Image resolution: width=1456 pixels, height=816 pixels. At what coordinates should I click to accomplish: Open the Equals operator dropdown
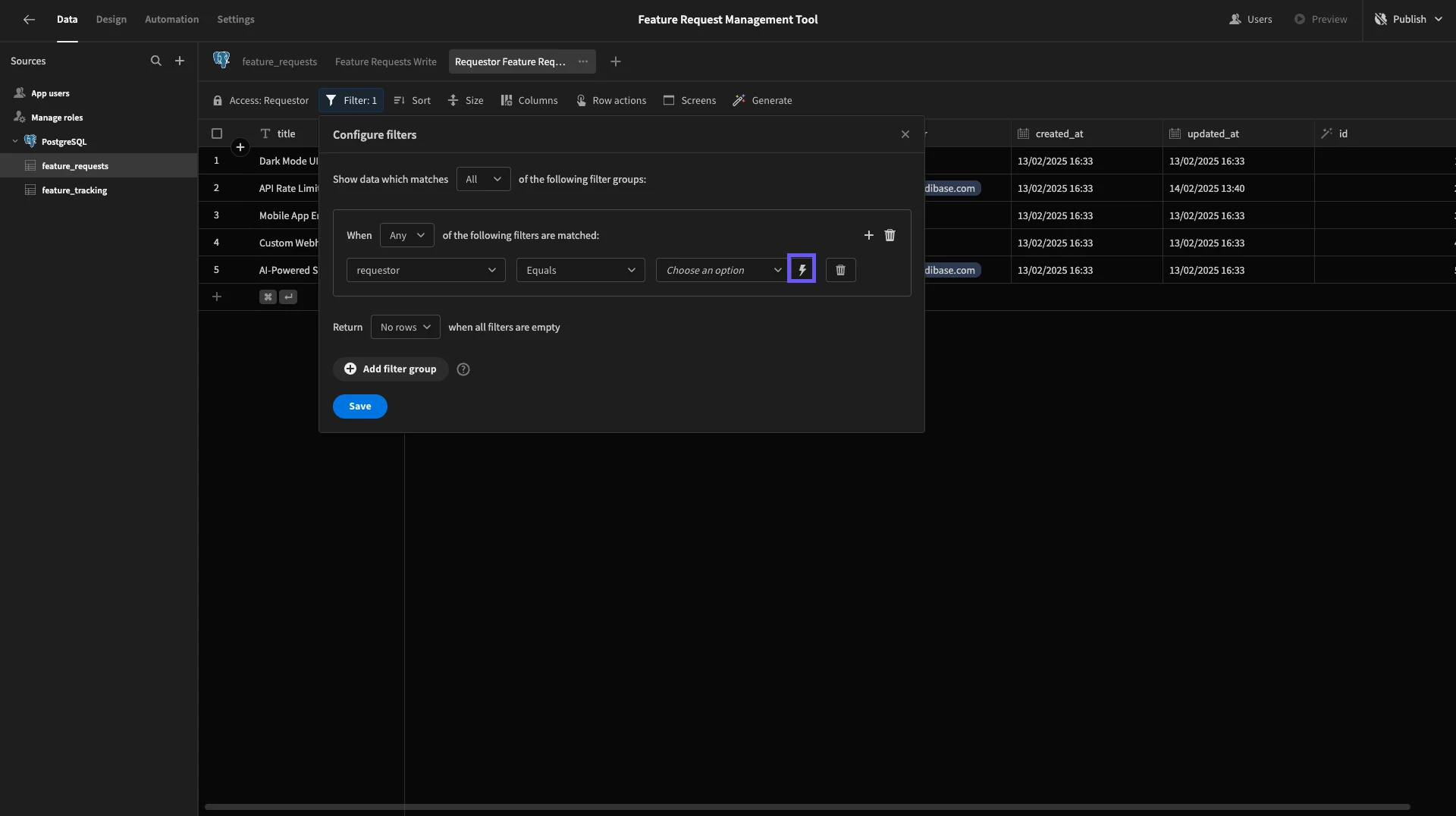pyautogui.click(x=580, y=270)
